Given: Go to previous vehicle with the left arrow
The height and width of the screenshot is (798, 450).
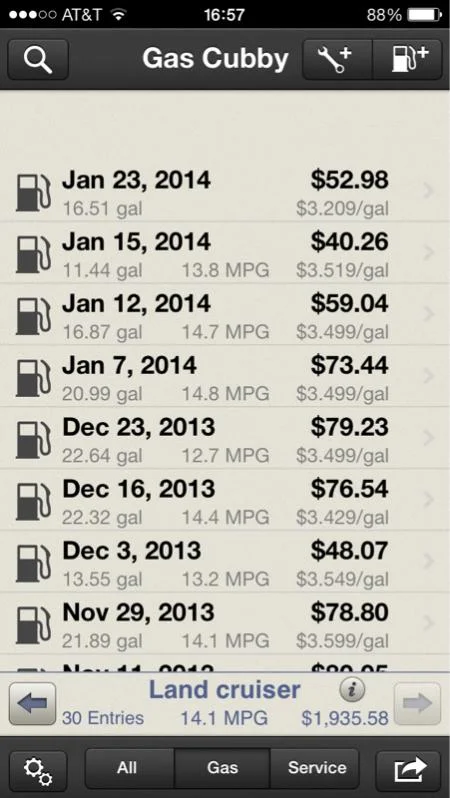Looking at the screenshot, I should point(32,704).
